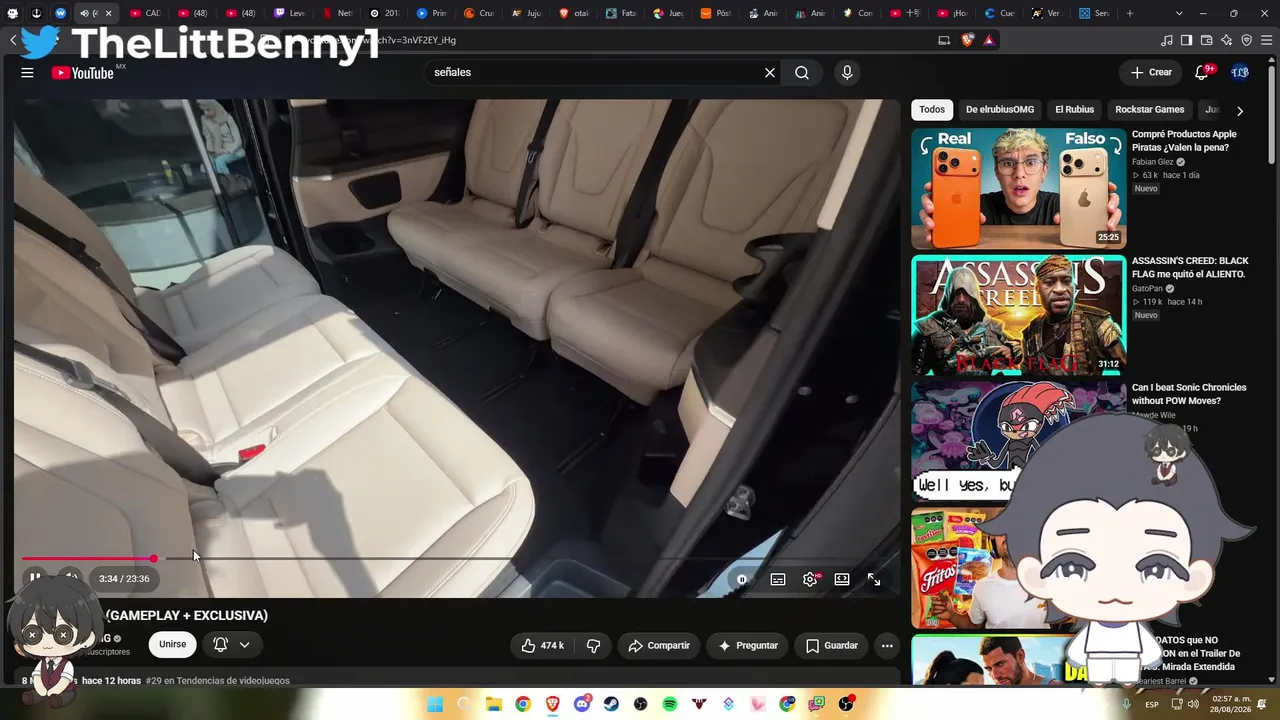Open the YouTube guide hamburger menu
1280x720 pixels.
pyautogui.click(x=27, y=72)
